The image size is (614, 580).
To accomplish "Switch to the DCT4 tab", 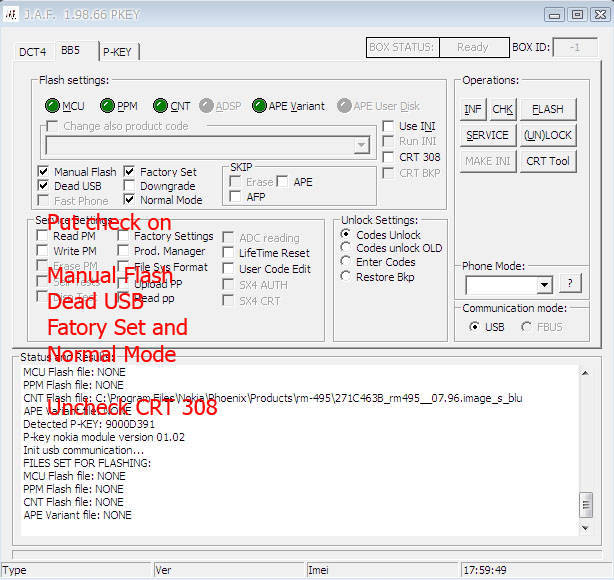I will pos(33,52).
